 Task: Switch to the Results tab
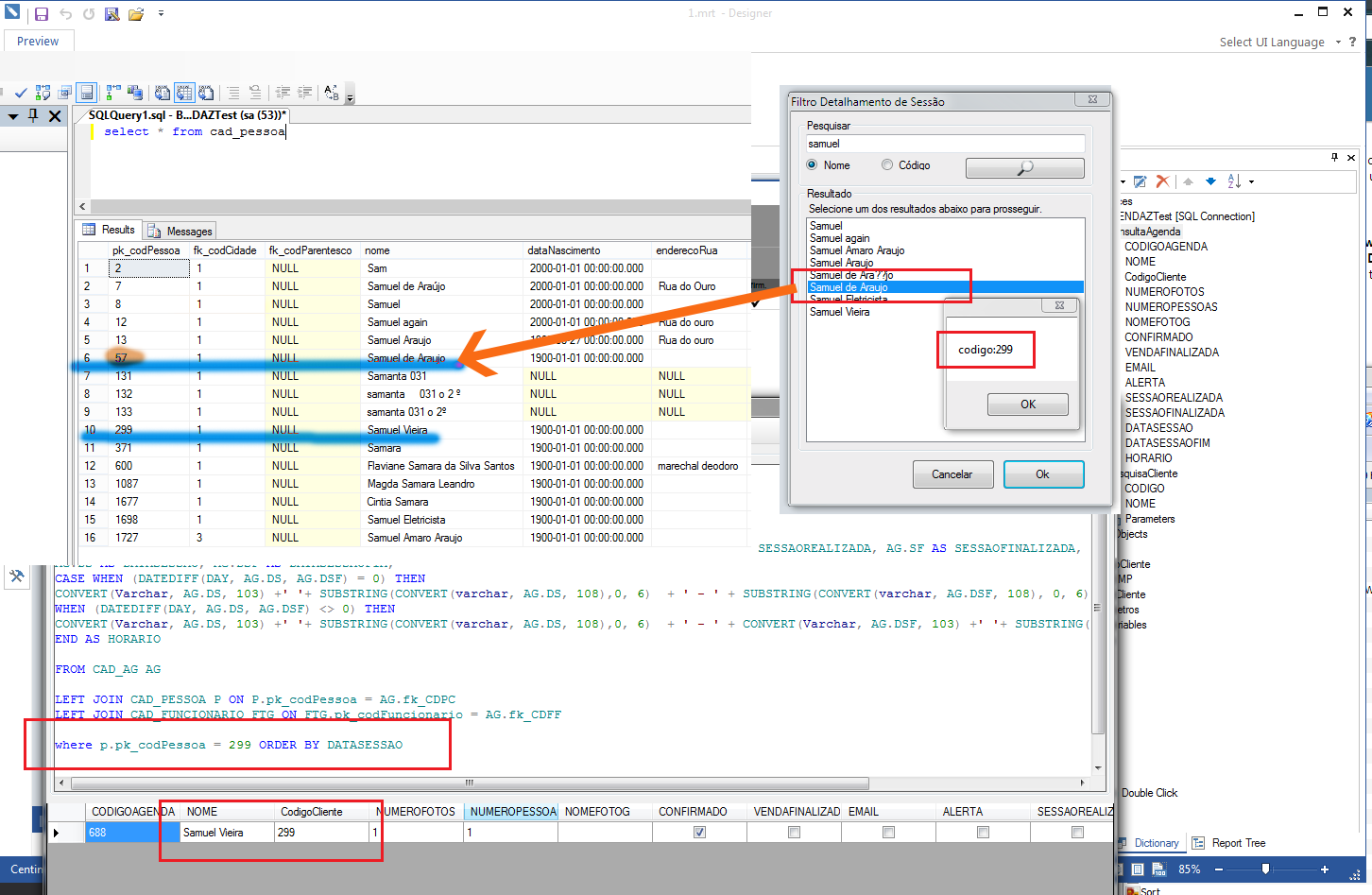(x=110, y=230)
